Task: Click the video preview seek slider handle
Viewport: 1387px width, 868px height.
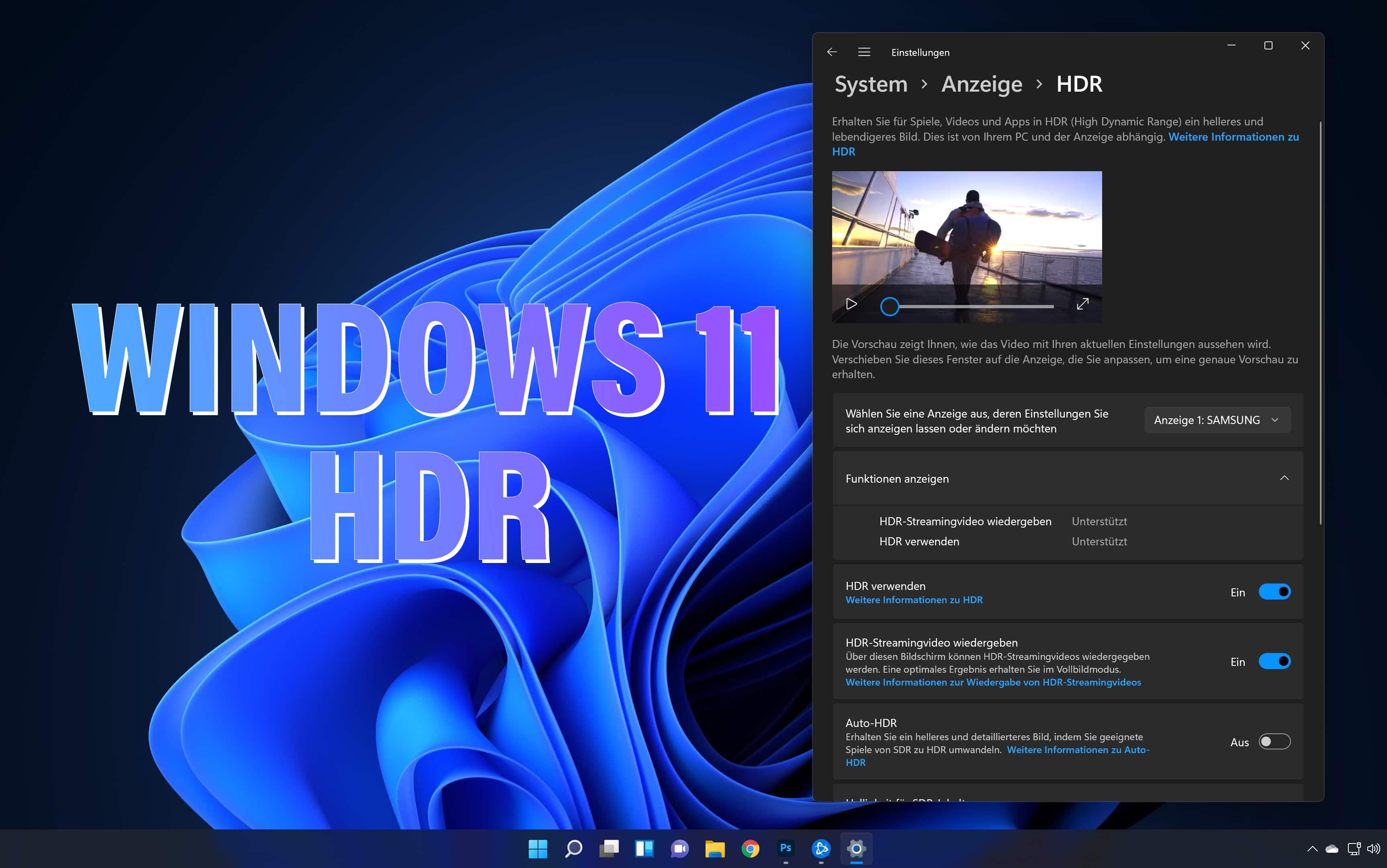Action: [x=890, y=307]
